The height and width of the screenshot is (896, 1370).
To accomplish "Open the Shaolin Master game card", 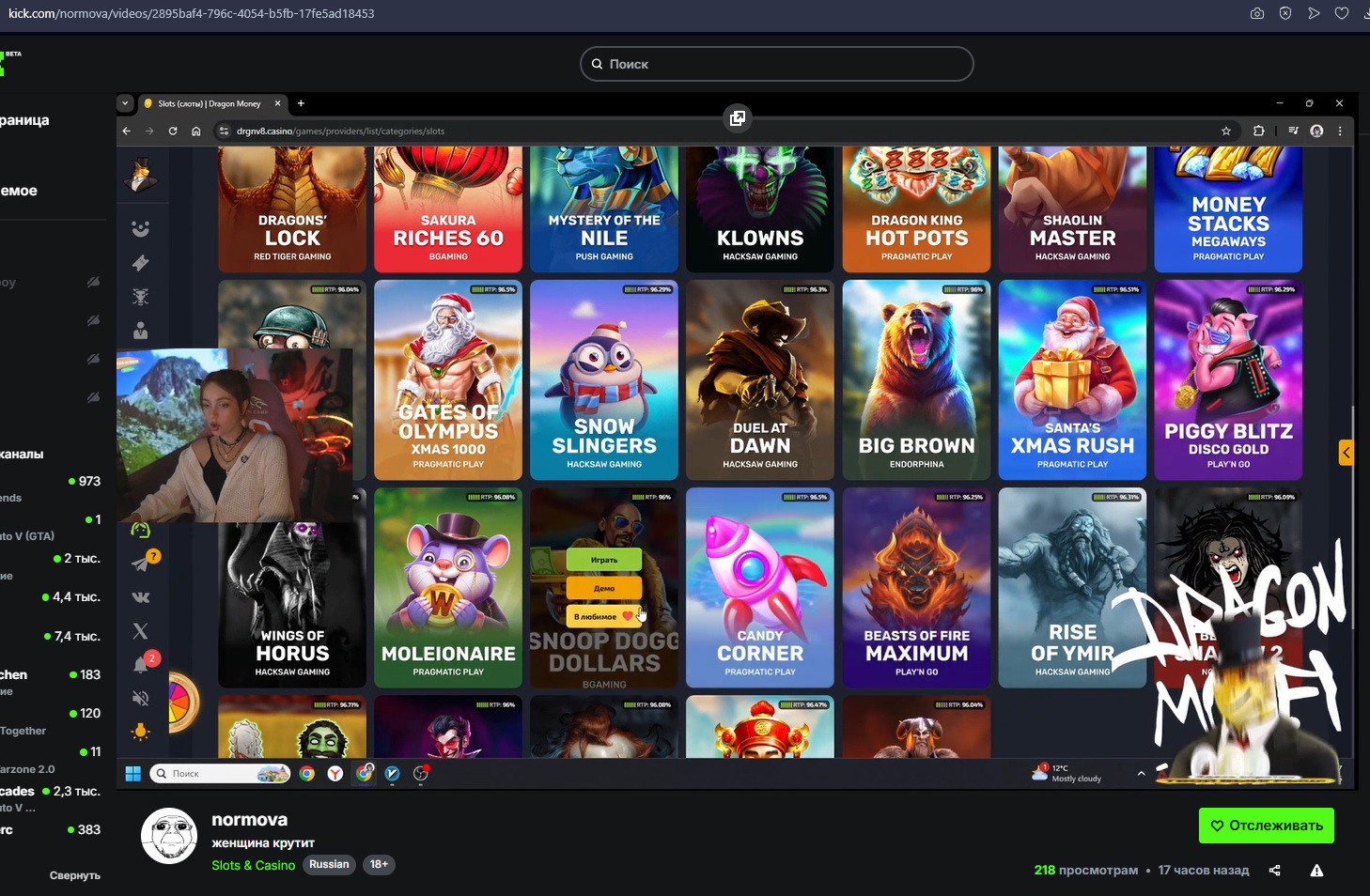I will tap(1073, 209).
